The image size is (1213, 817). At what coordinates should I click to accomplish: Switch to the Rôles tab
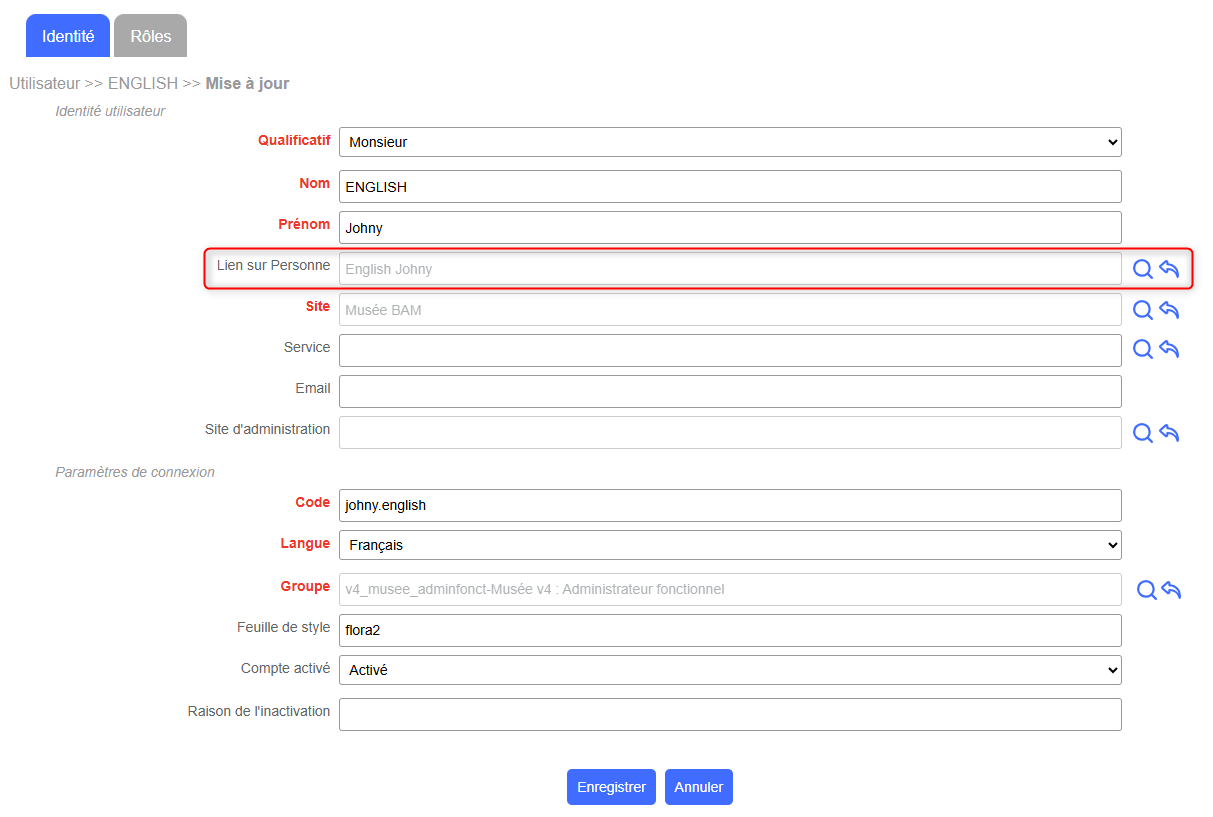[x=151, y=36]
